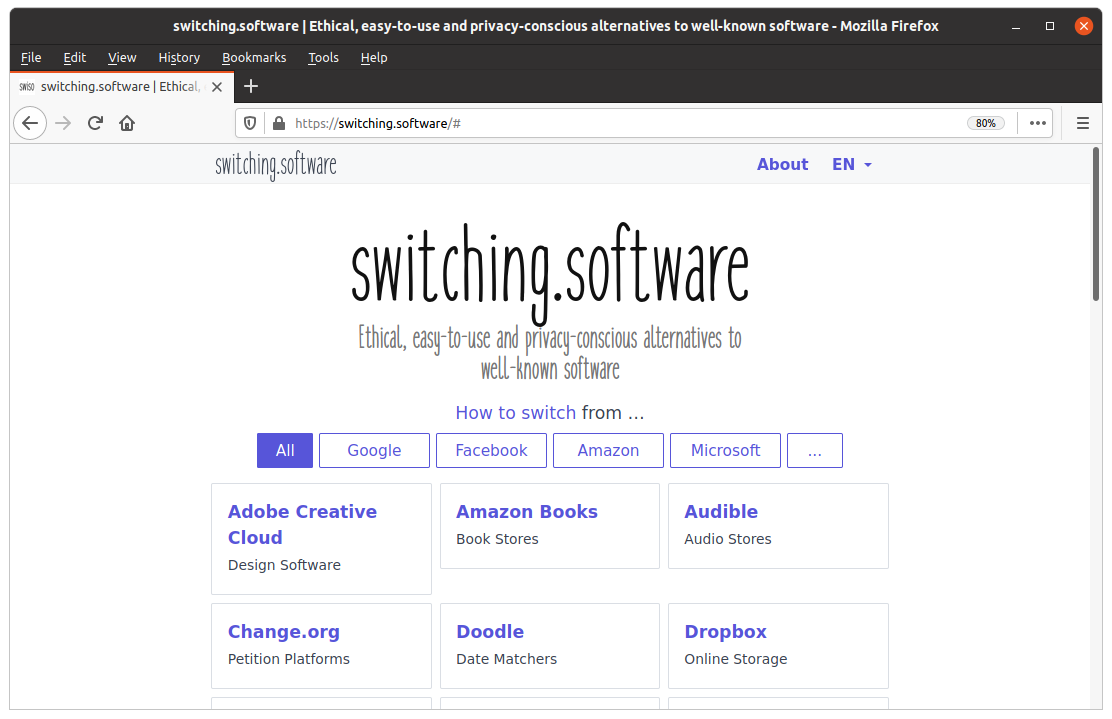Open the page actions three-dot menu

tap(1036, 123)
